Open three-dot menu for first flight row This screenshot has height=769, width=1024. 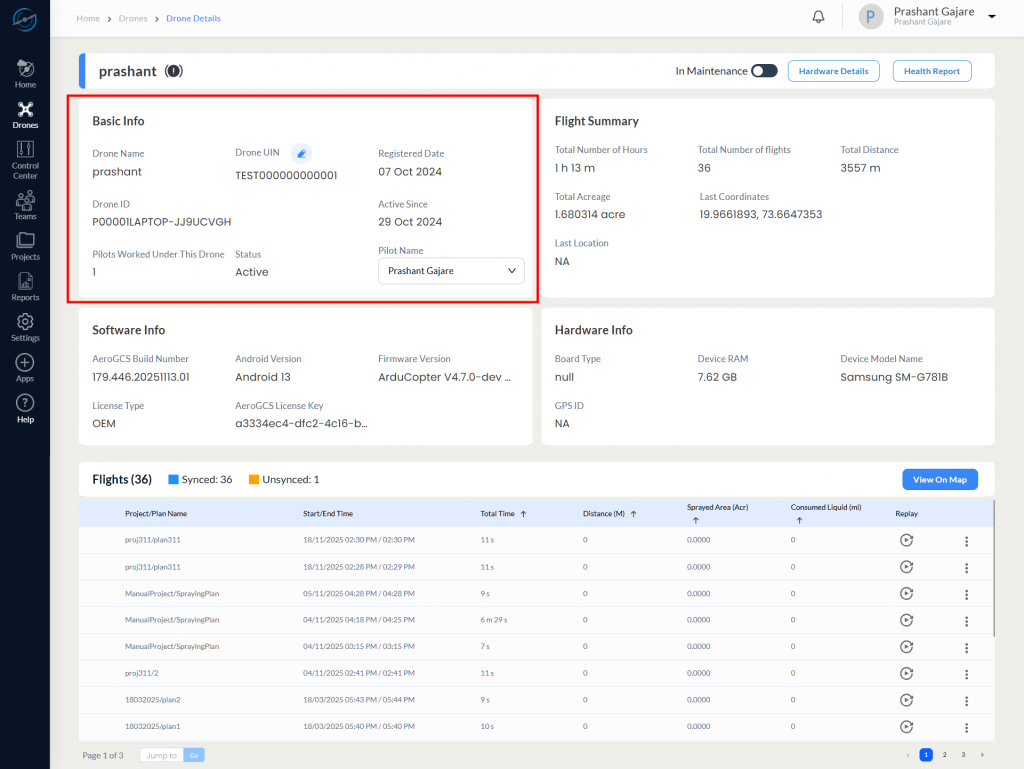(x=966, y=540)
